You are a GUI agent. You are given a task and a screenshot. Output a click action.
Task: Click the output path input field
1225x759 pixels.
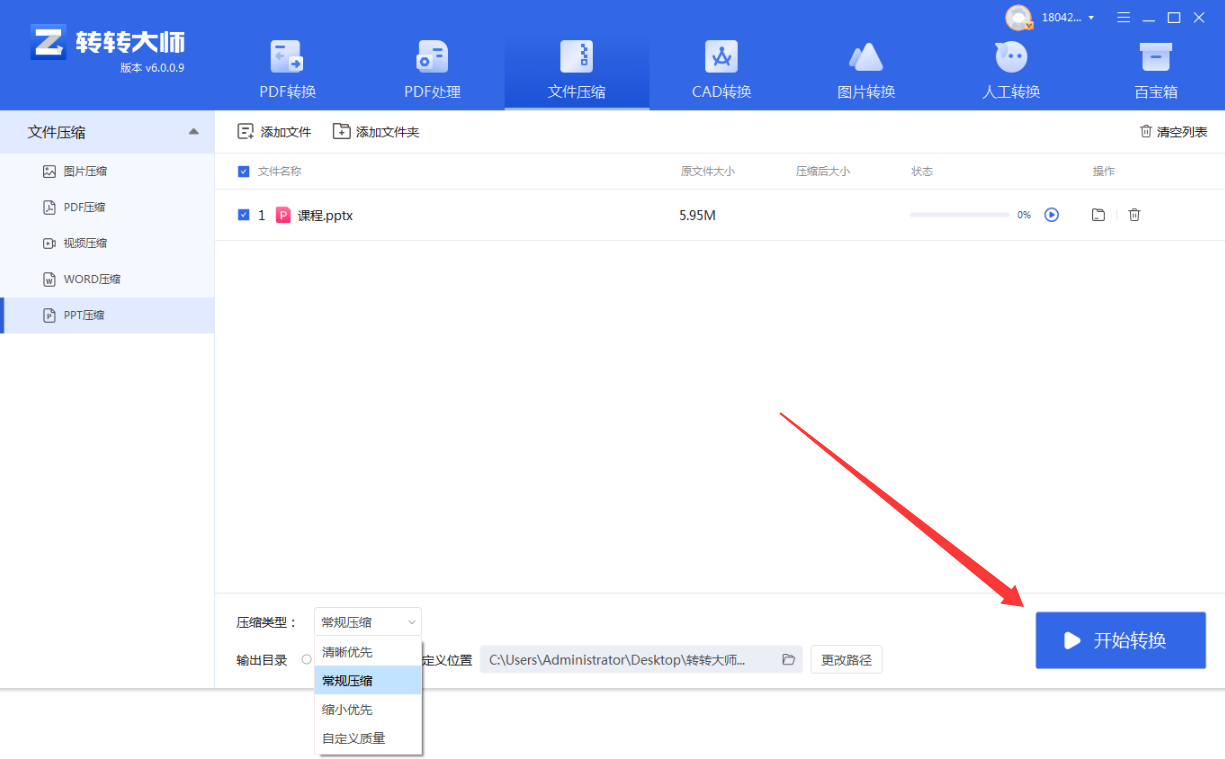click(641, 660)
